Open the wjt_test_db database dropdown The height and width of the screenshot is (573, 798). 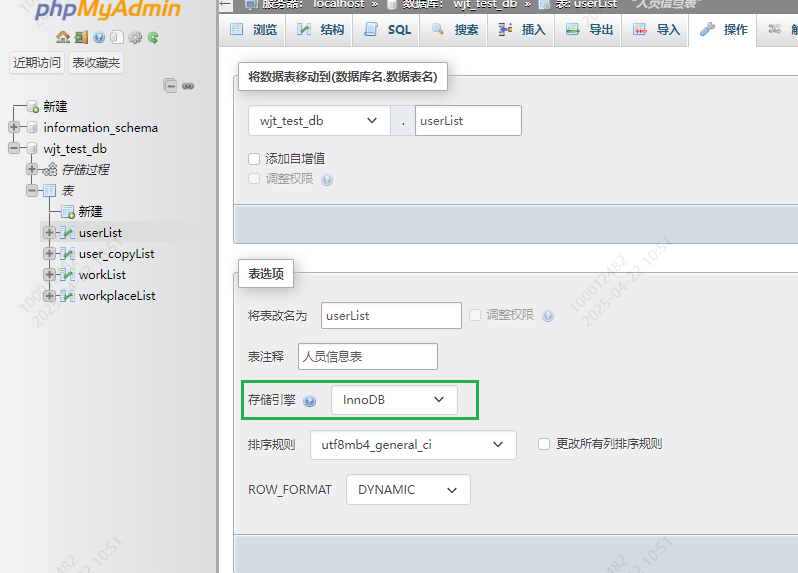pyautogui.click(x=319, y=121)
